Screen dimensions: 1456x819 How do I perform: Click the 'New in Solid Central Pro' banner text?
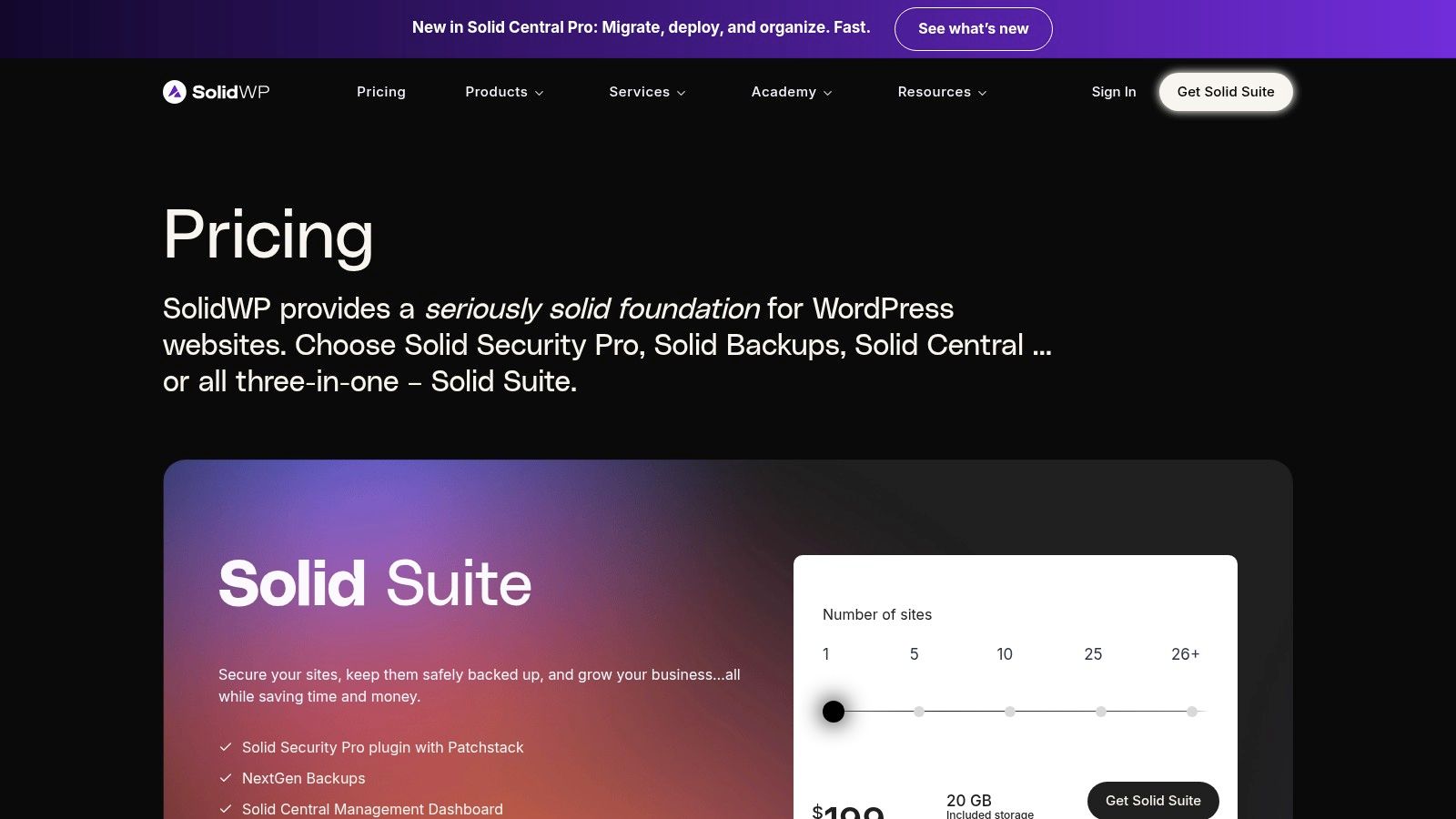click(x=641, y=27)
